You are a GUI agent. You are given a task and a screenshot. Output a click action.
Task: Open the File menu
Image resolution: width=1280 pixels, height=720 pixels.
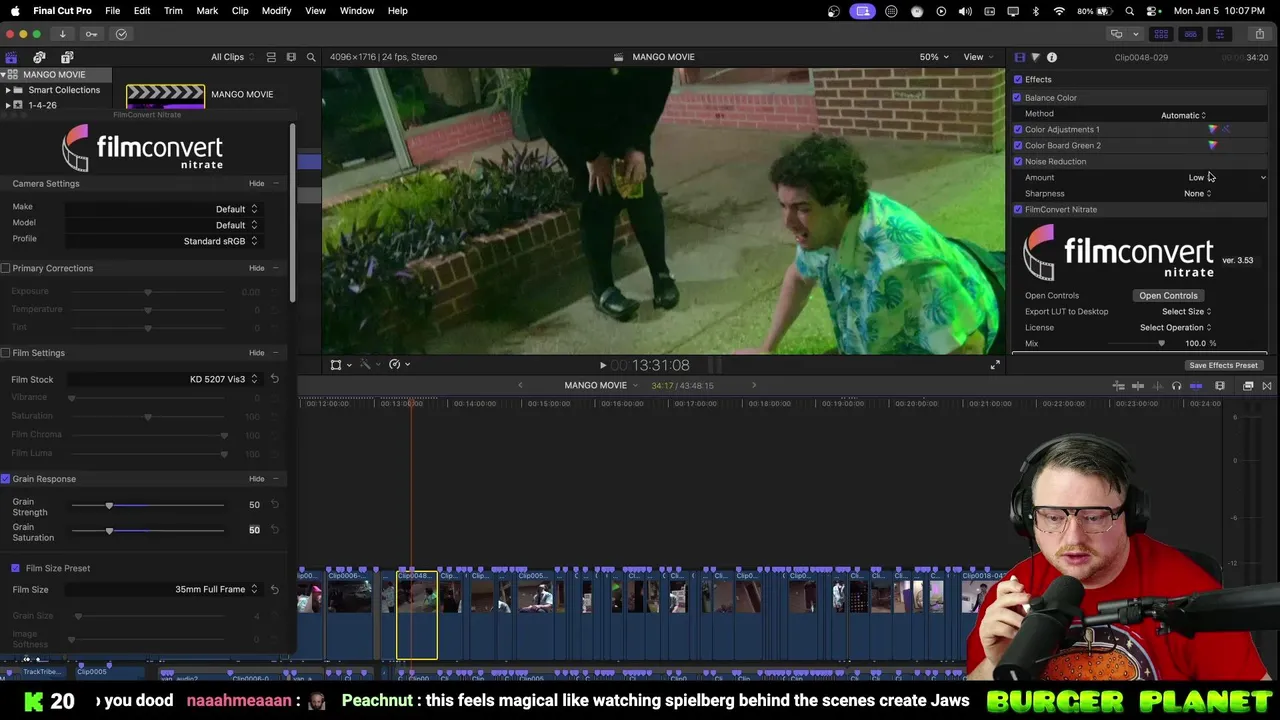coord(113,11)
